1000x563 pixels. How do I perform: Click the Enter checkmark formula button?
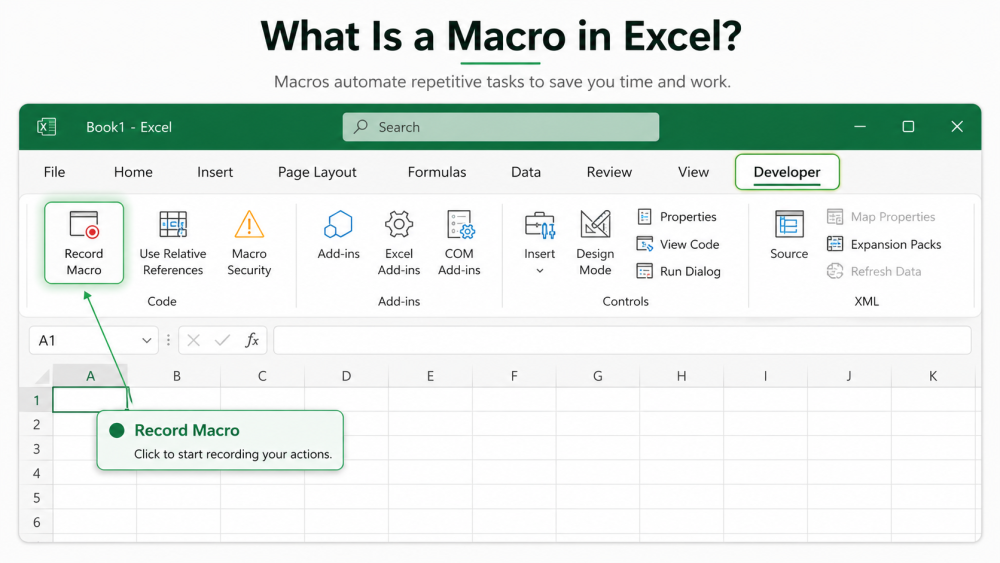(x=223, y=340)
